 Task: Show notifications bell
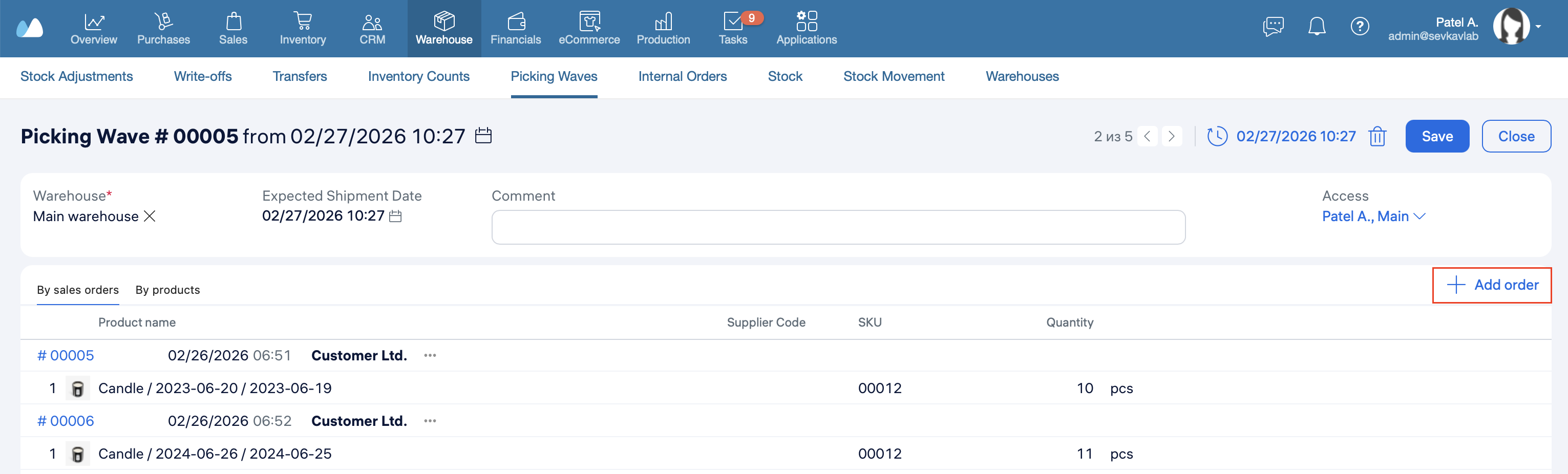(1317, 26)
